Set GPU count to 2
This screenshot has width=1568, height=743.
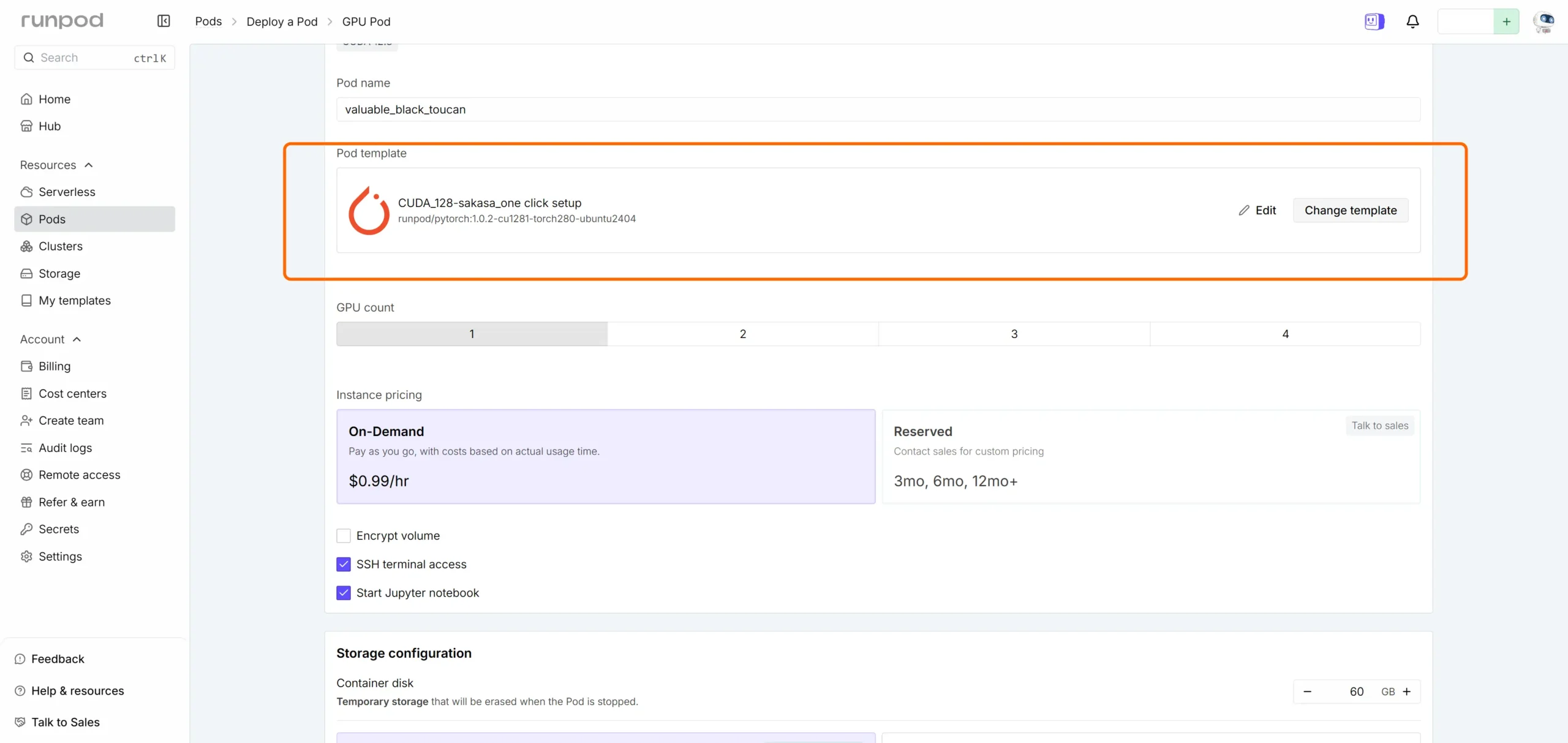(743, 334)
